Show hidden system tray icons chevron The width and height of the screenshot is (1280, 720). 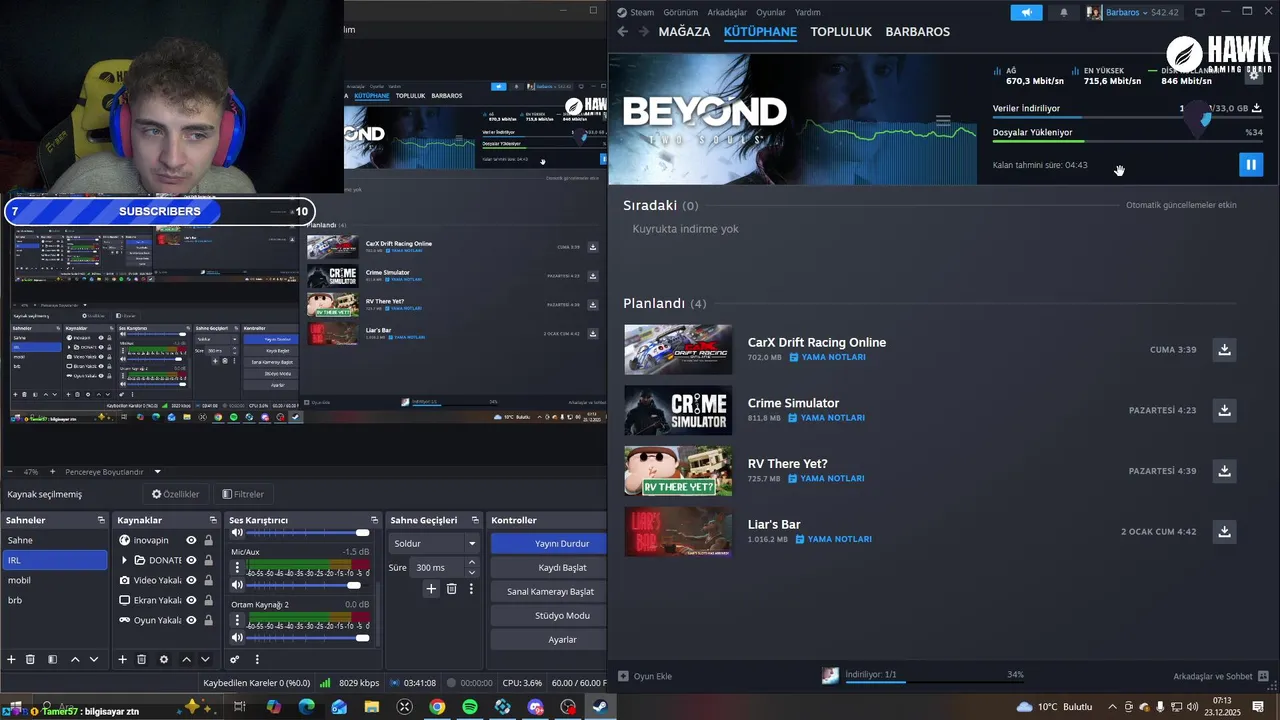1112,707
